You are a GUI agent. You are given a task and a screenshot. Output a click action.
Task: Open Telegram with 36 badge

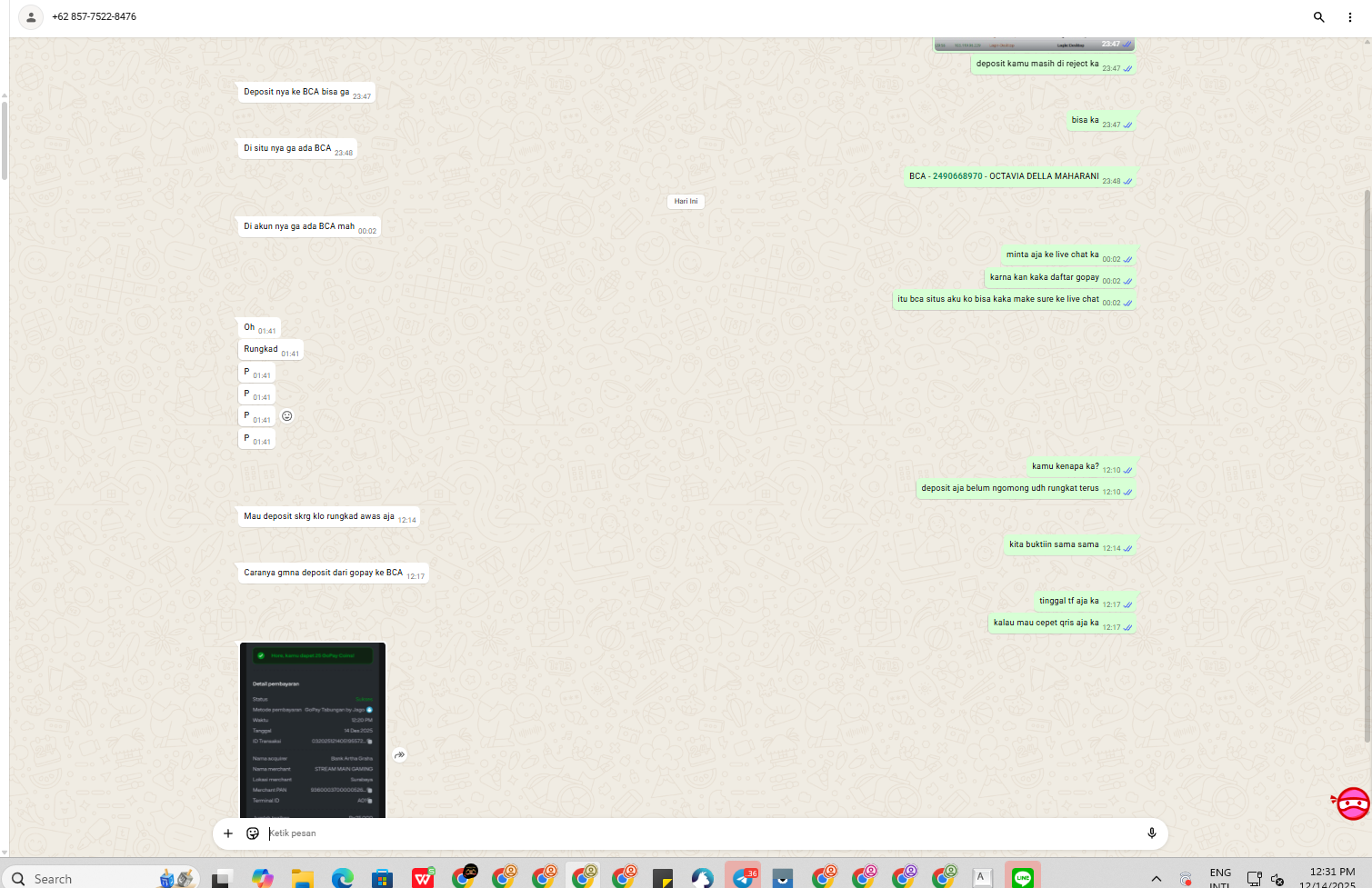(x=744, y=877)
